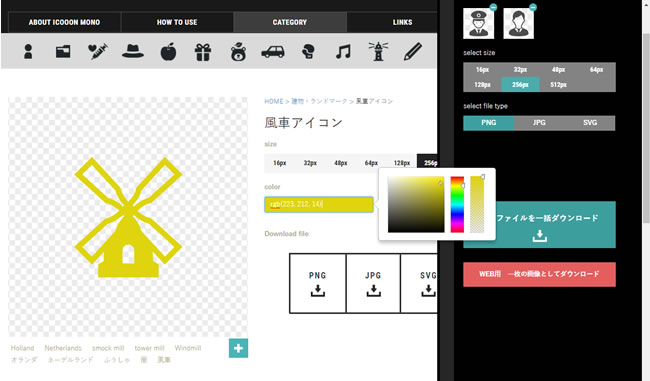Click the rainbow hue slider in the color picker
Viewport: 650px width, 381px height.
point(457,204)
